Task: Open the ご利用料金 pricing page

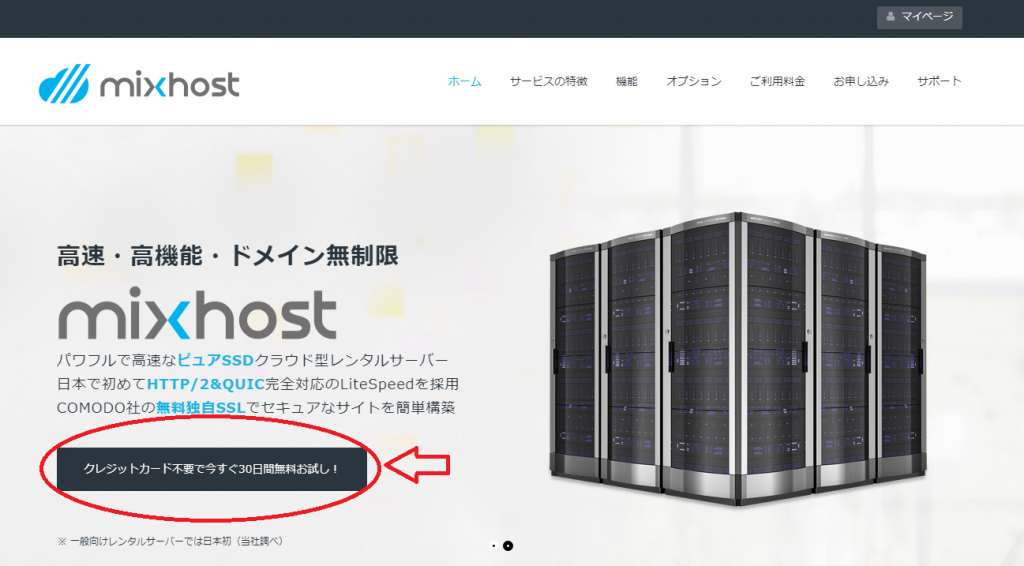Action: 777,82
